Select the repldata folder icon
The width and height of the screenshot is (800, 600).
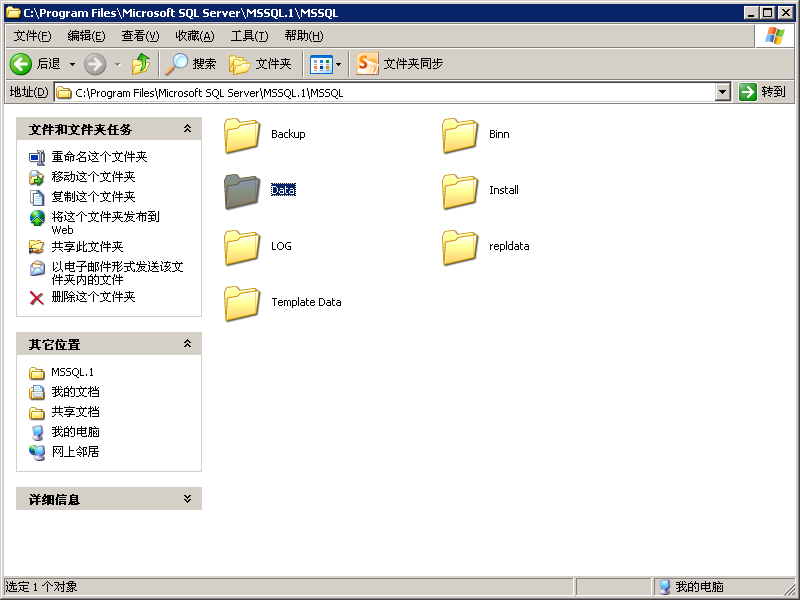(x=460, y=247)
